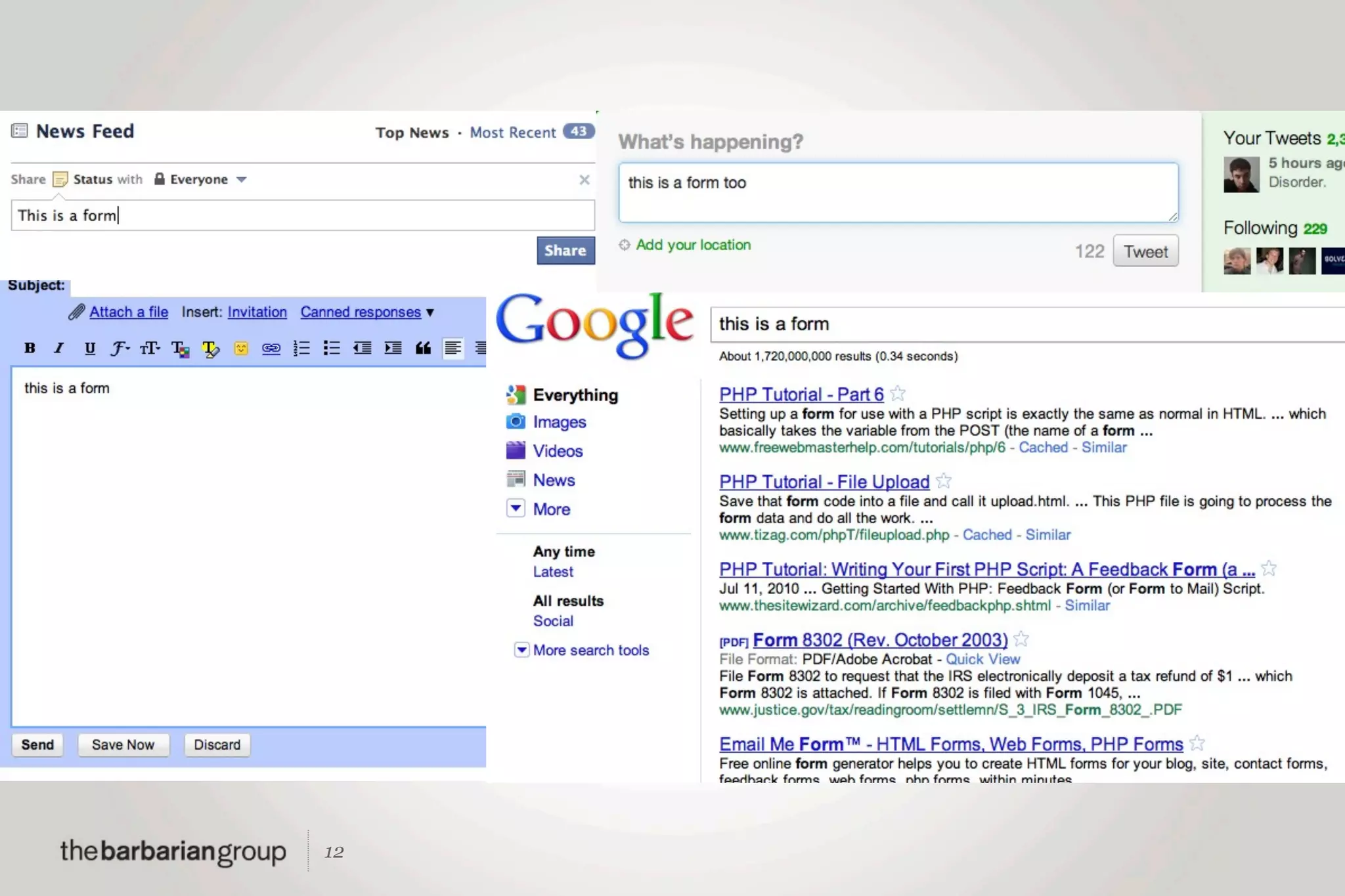Click the Facebook Share button
This screenshot has height=896, width=1345.
click(565, 251)
